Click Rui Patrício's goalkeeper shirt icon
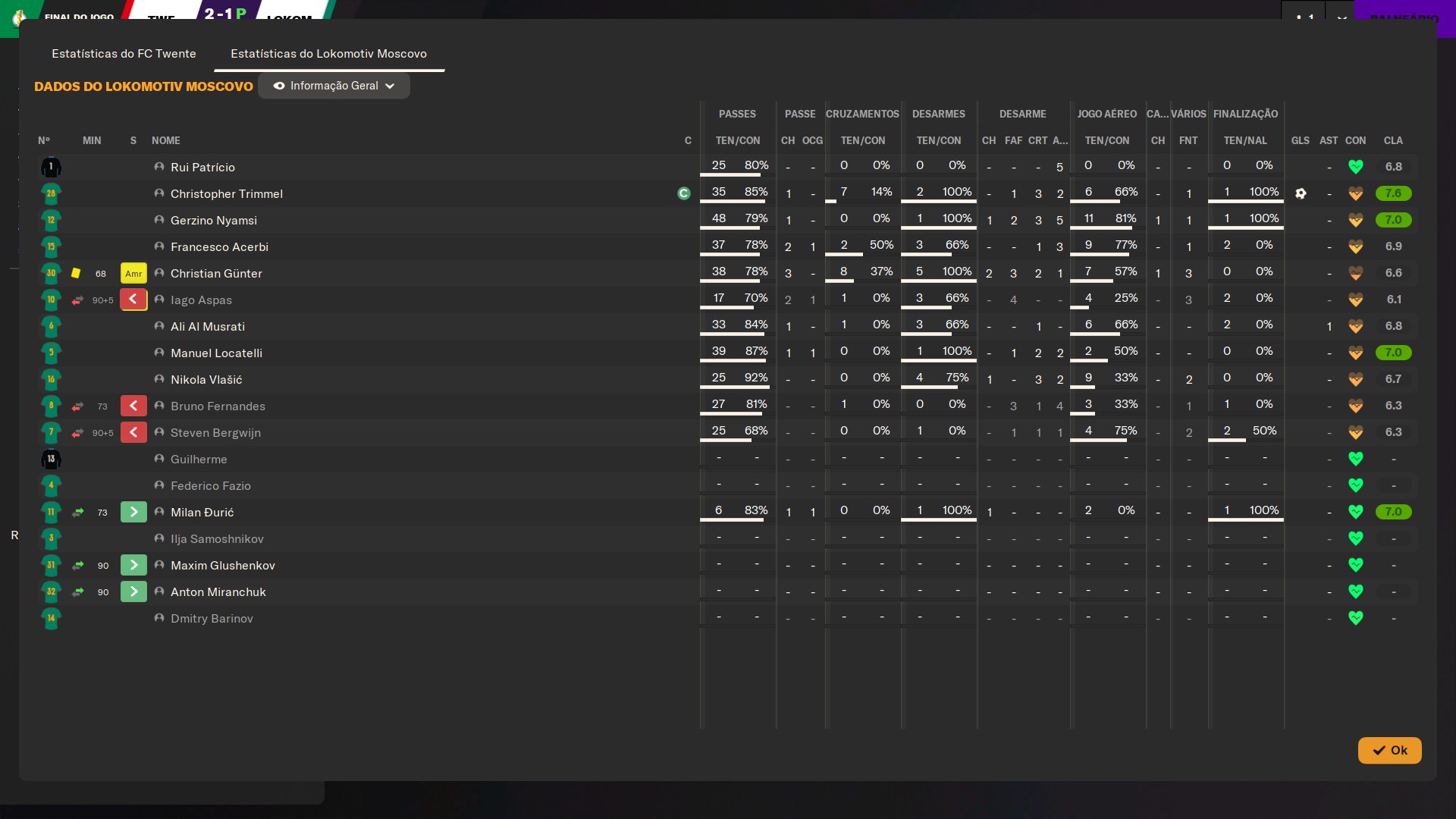Viewport: 1456px width, 819px height. (51, 167)
